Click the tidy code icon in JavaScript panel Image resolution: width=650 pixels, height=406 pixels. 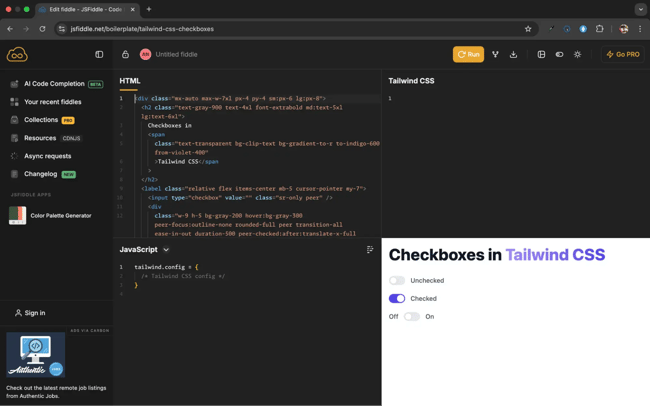[370, 250]
